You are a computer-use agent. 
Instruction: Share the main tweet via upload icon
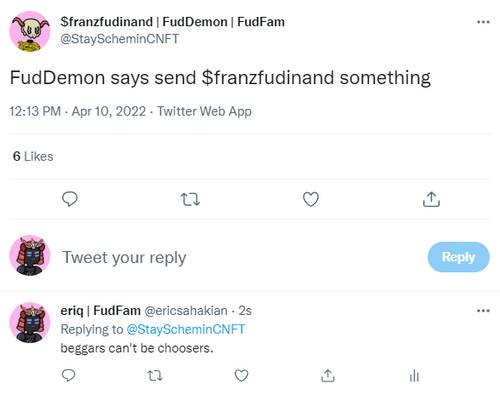coord(431,199)
